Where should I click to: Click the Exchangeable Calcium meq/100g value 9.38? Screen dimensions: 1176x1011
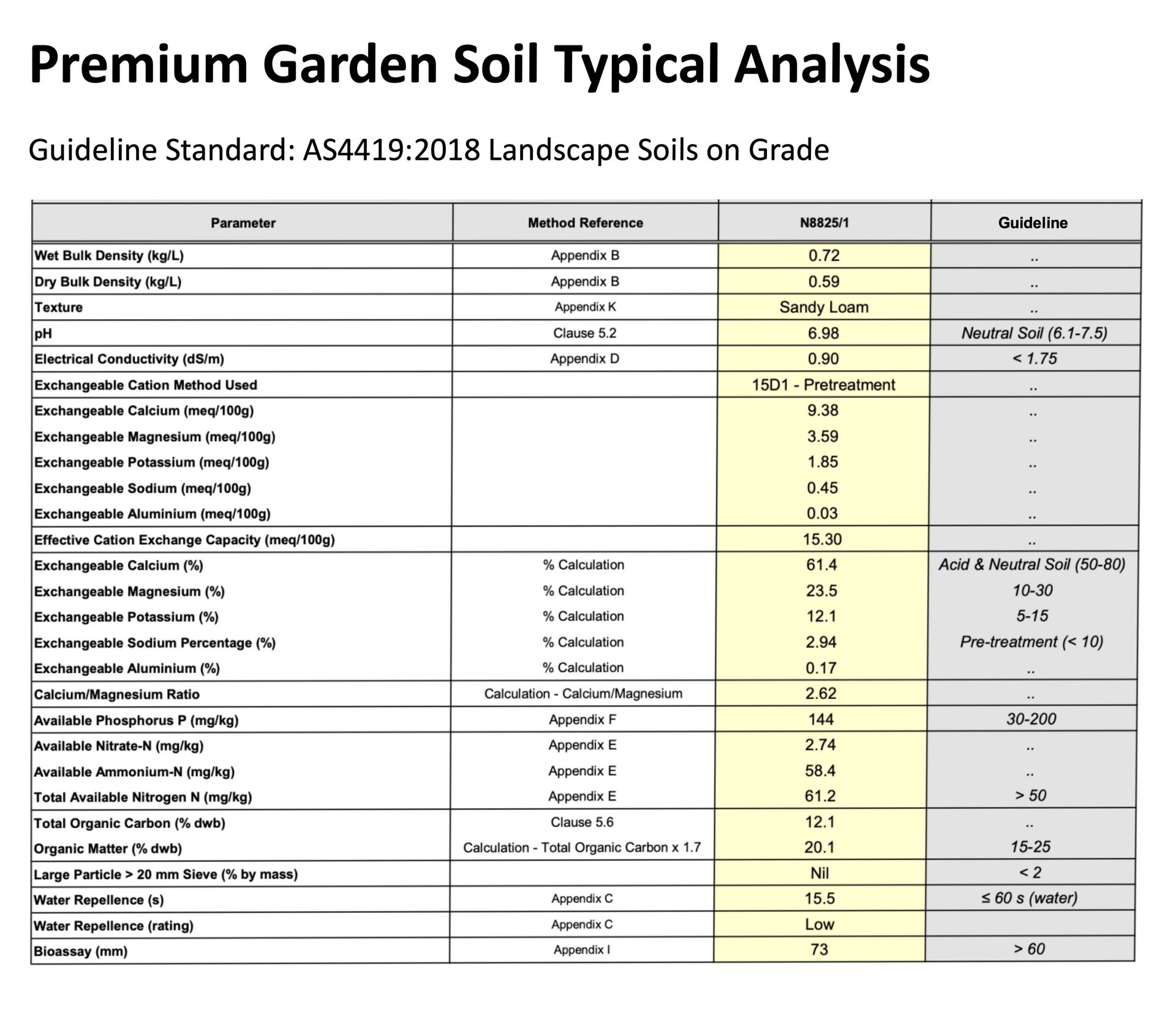tap(821, 411)
